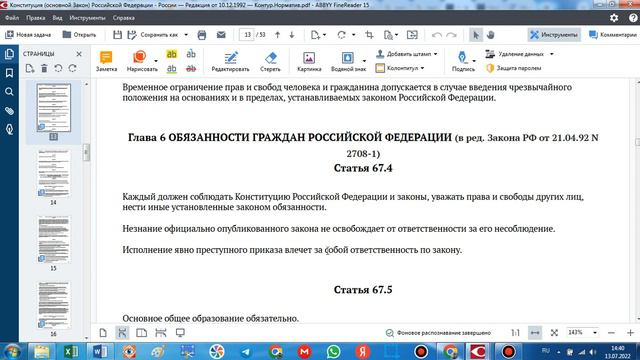The image size is (640, 360).
Task: Toggle the Инструменты panel button
Action: [554, 35]
